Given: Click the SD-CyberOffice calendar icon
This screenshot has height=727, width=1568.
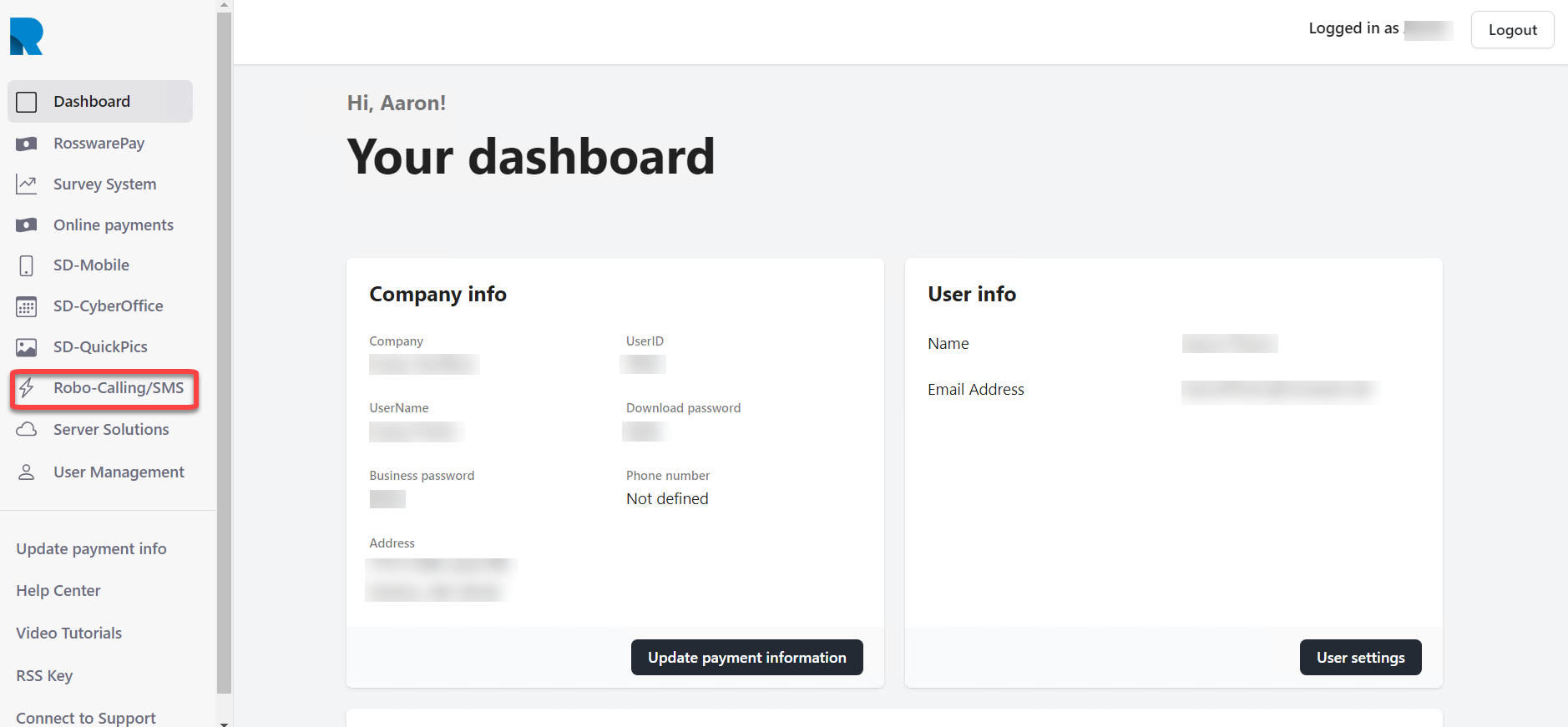Looking at the screenshot, I should 27,306.
